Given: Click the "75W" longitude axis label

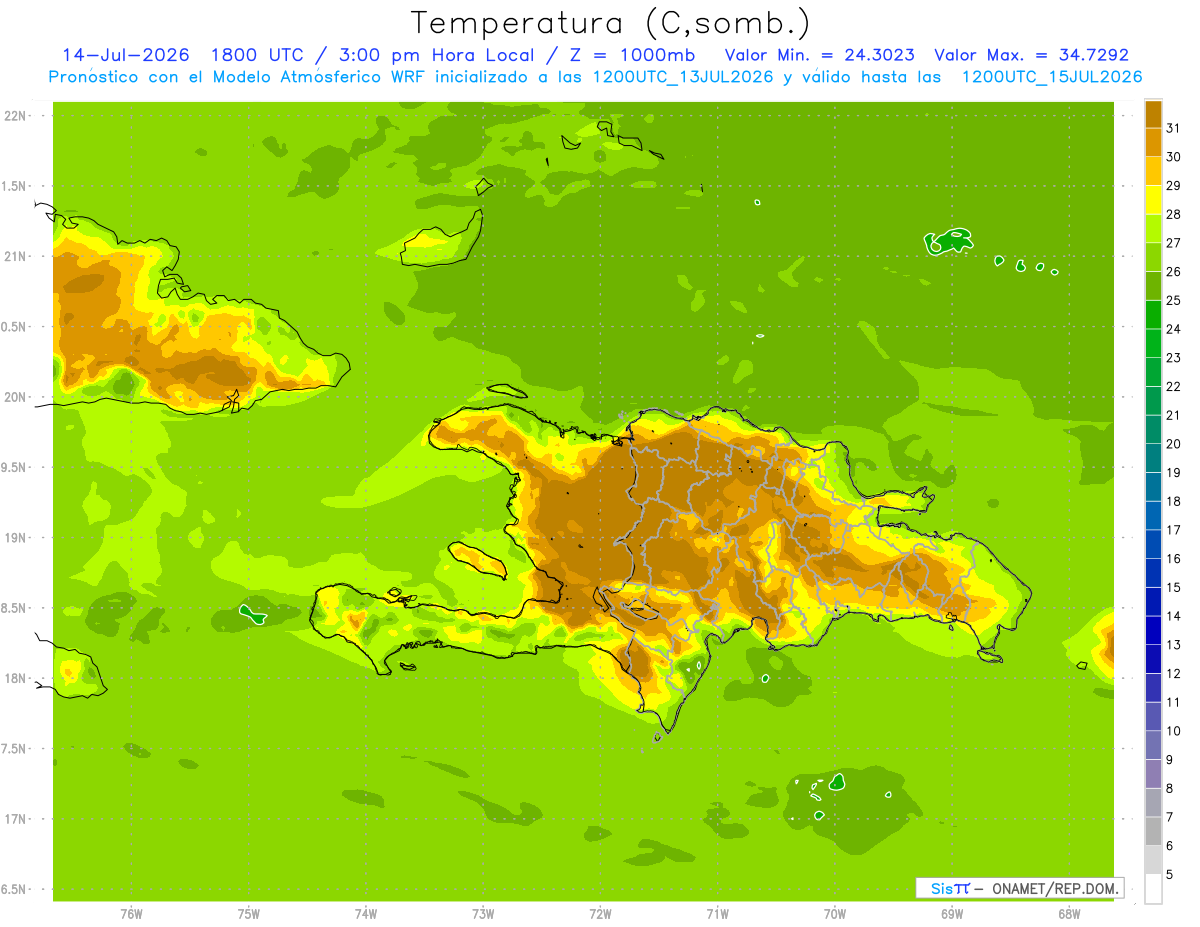Looking at the screenshot, I should [x=248, y=914].
